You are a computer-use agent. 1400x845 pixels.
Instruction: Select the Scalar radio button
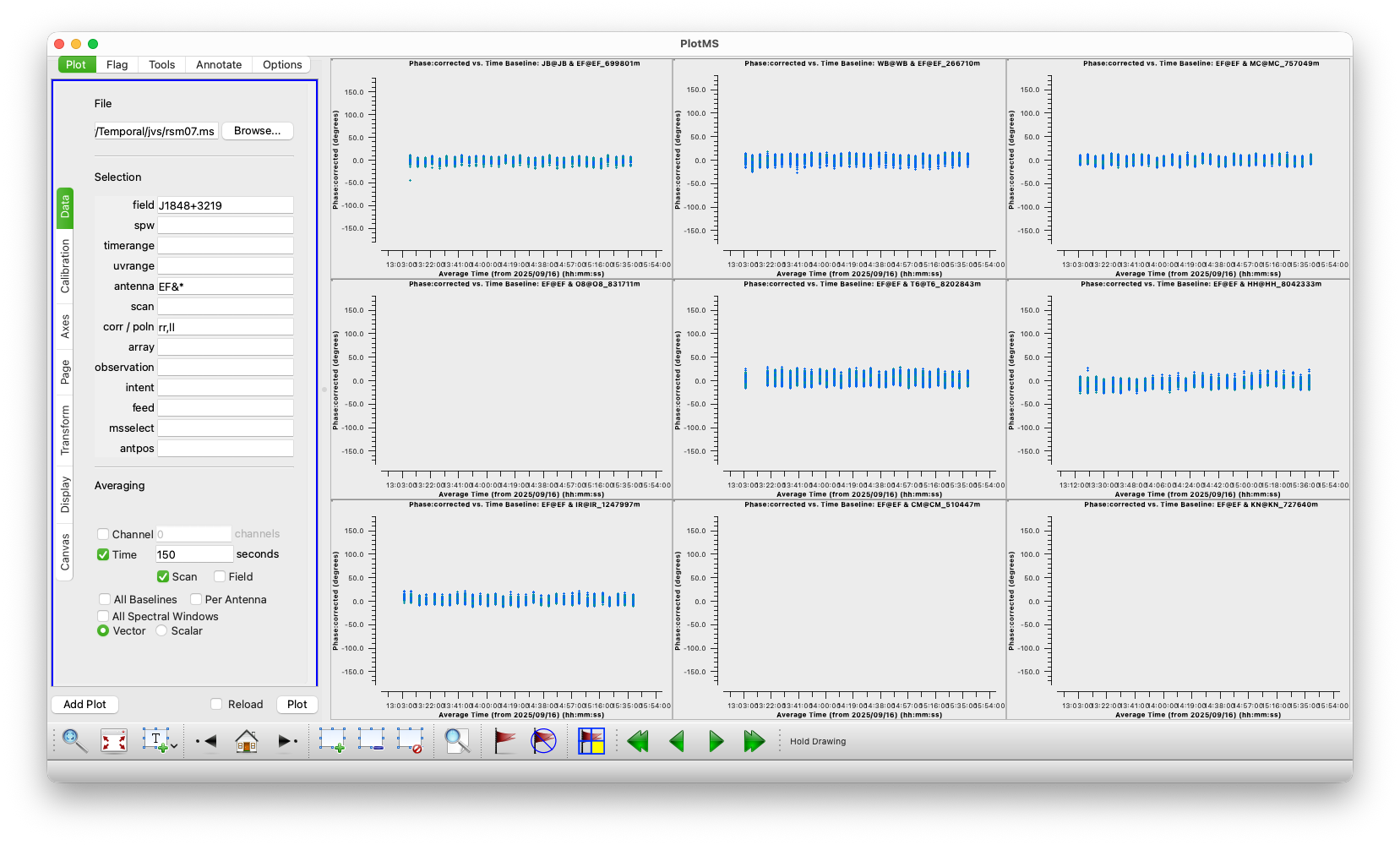click(161, 630)
